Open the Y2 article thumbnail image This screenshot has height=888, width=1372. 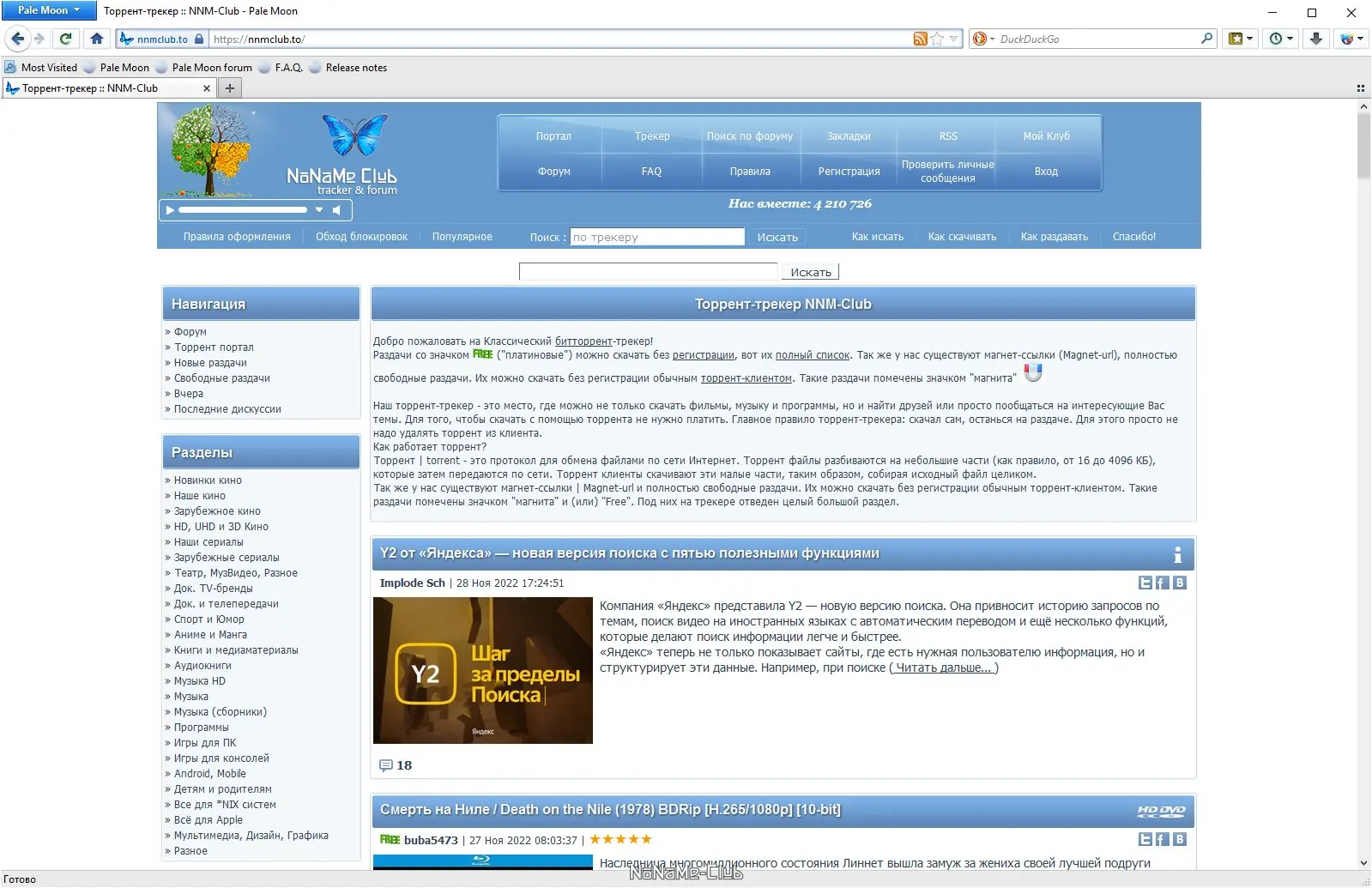pyautogui.click(x=483, y=670)
